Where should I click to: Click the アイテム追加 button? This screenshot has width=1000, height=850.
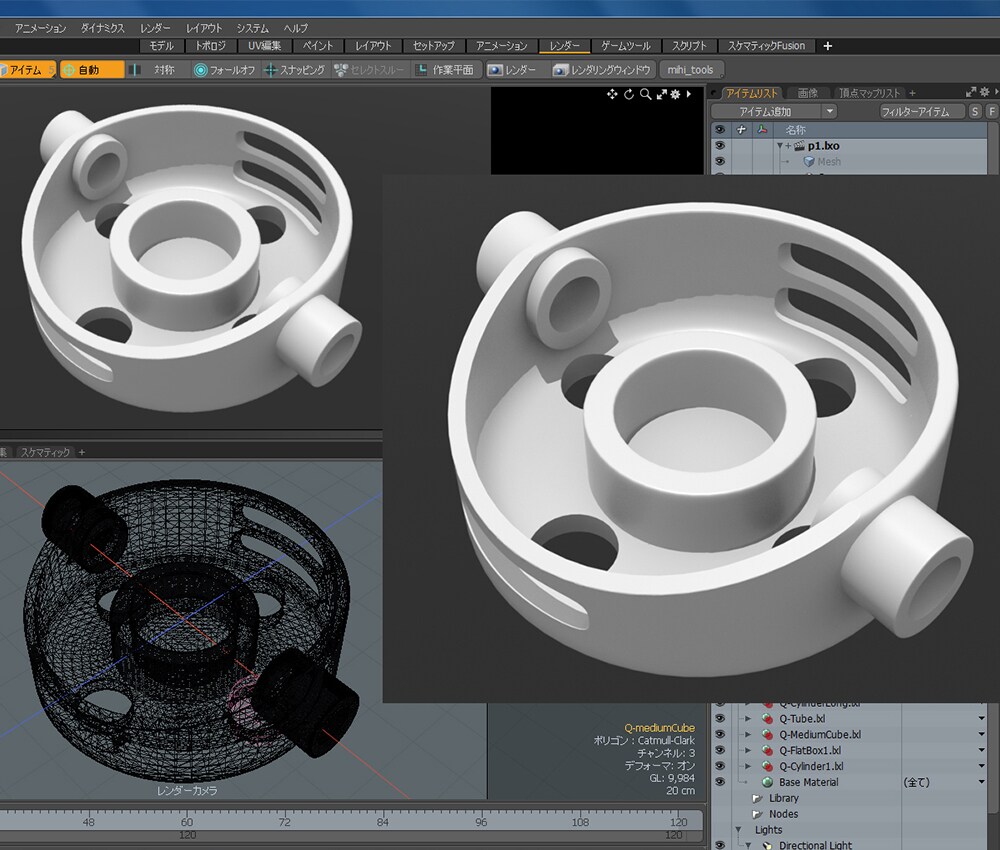click(x=765, y=112)
